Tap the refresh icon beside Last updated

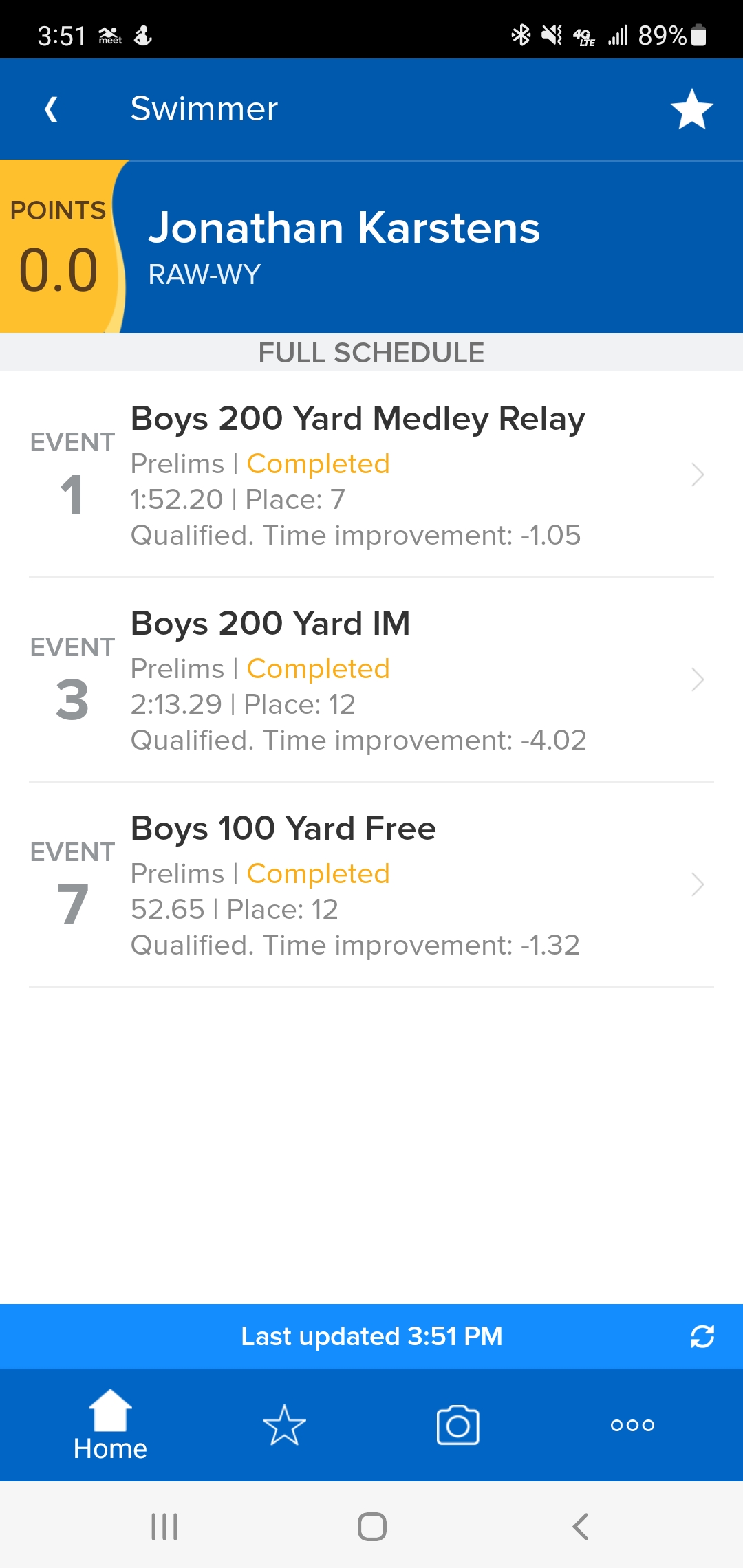click(x=702, y=1336)
